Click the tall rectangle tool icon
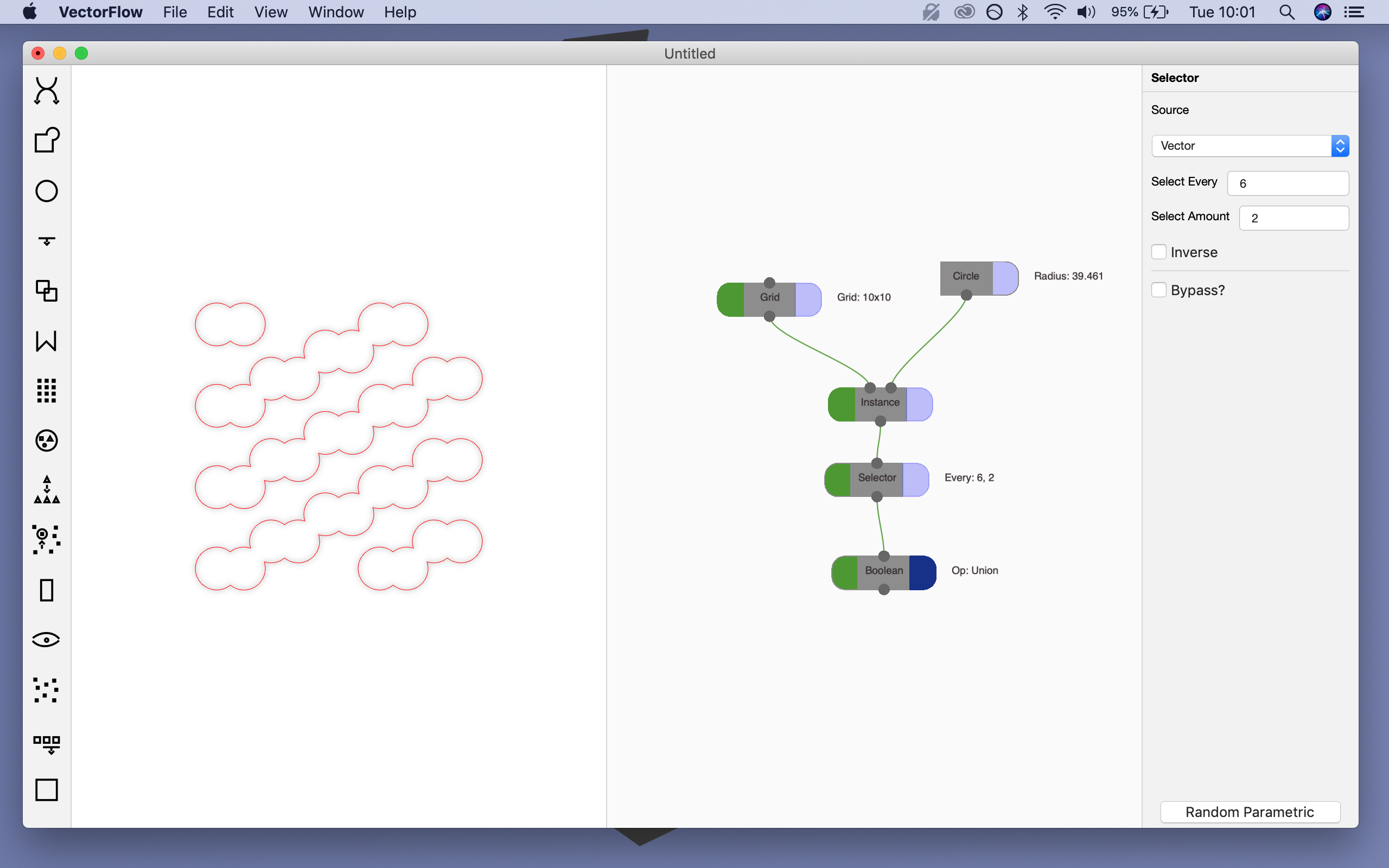 (x=47, y=590)
